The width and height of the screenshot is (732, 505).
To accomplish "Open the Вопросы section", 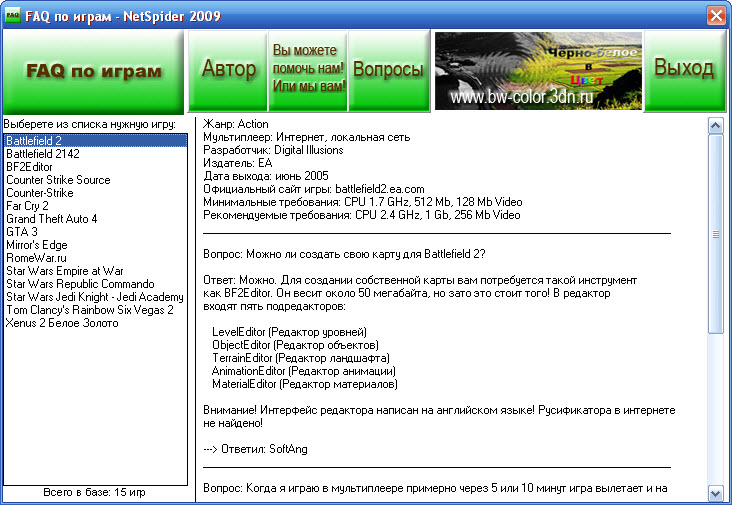I will pos(389,71).
